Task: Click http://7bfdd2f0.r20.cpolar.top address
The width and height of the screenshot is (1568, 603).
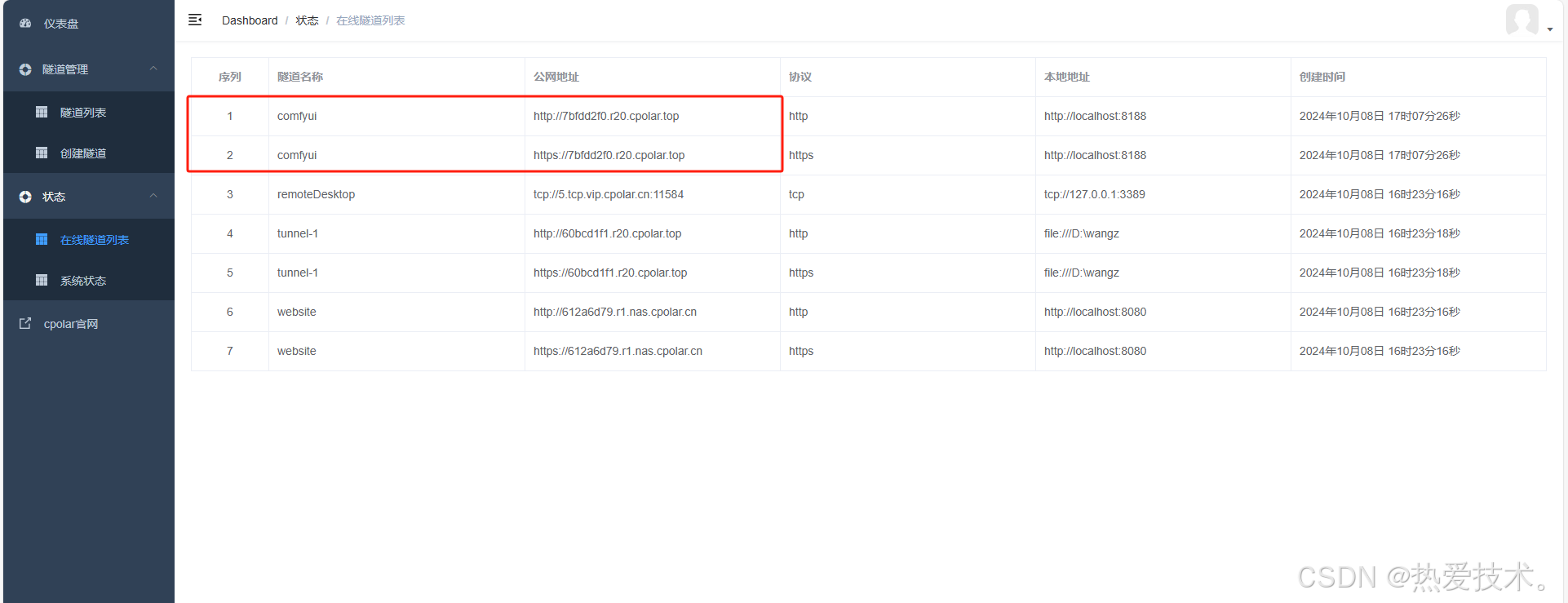Action: pos(606,116)
